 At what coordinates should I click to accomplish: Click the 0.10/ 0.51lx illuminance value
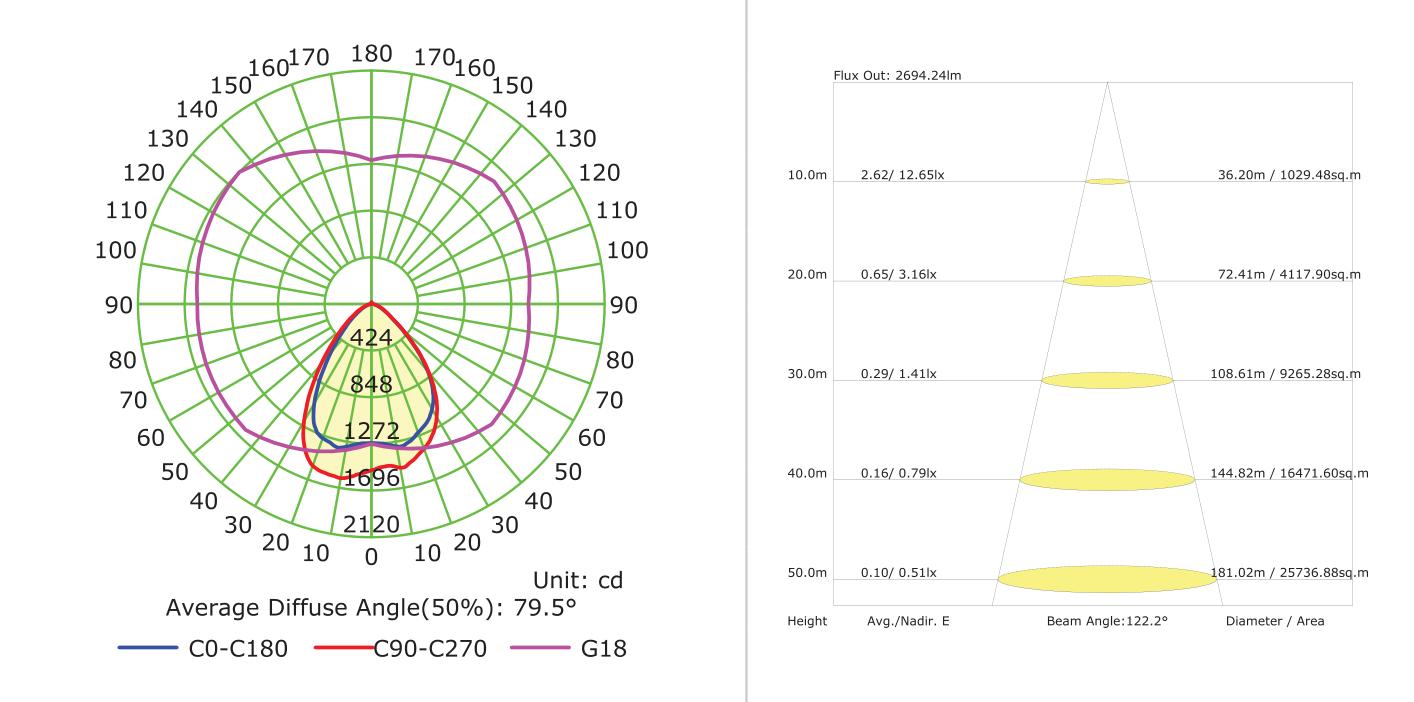(x=899, y=573)
